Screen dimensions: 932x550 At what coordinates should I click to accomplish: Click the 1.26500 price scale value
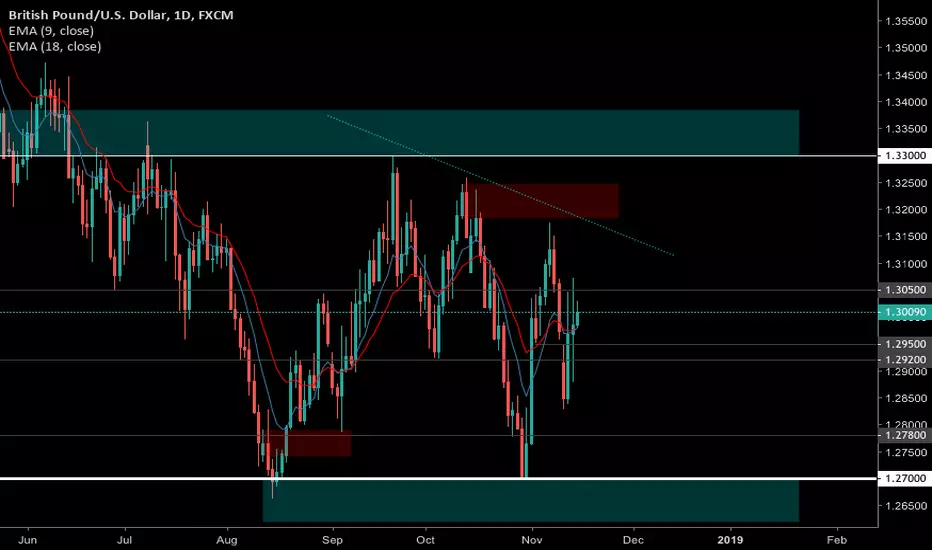(906, 506)
